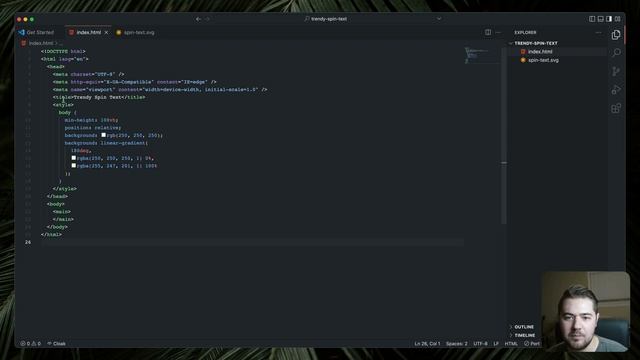
Task: Click the opening body tag in code
Action: pyautogui.click(x=56, y=204)
